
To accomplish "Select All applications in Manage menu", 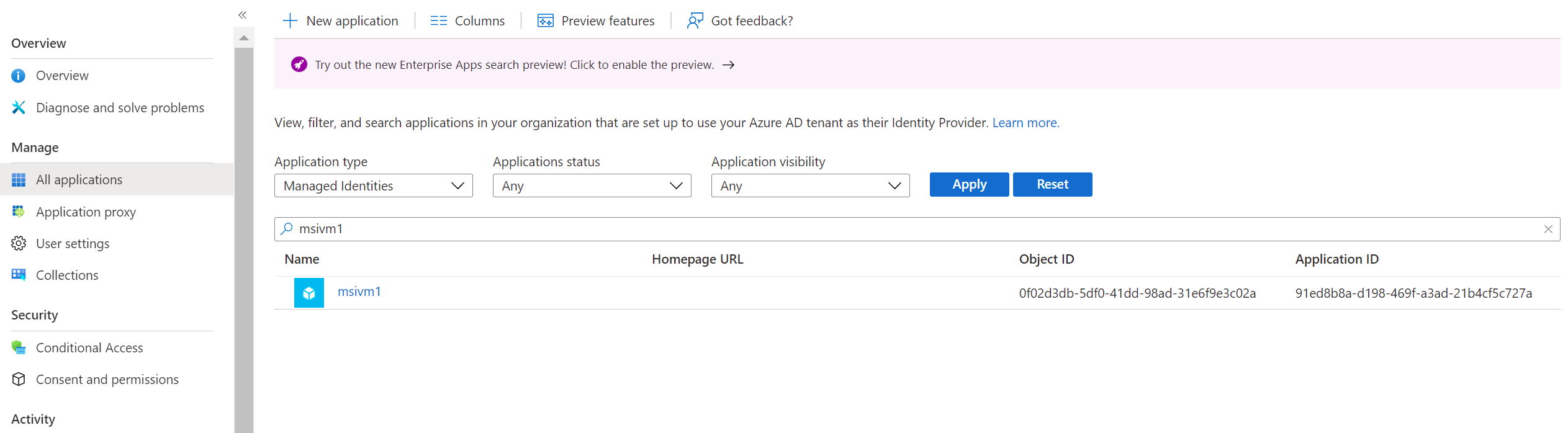I will [x=79, y=180].
